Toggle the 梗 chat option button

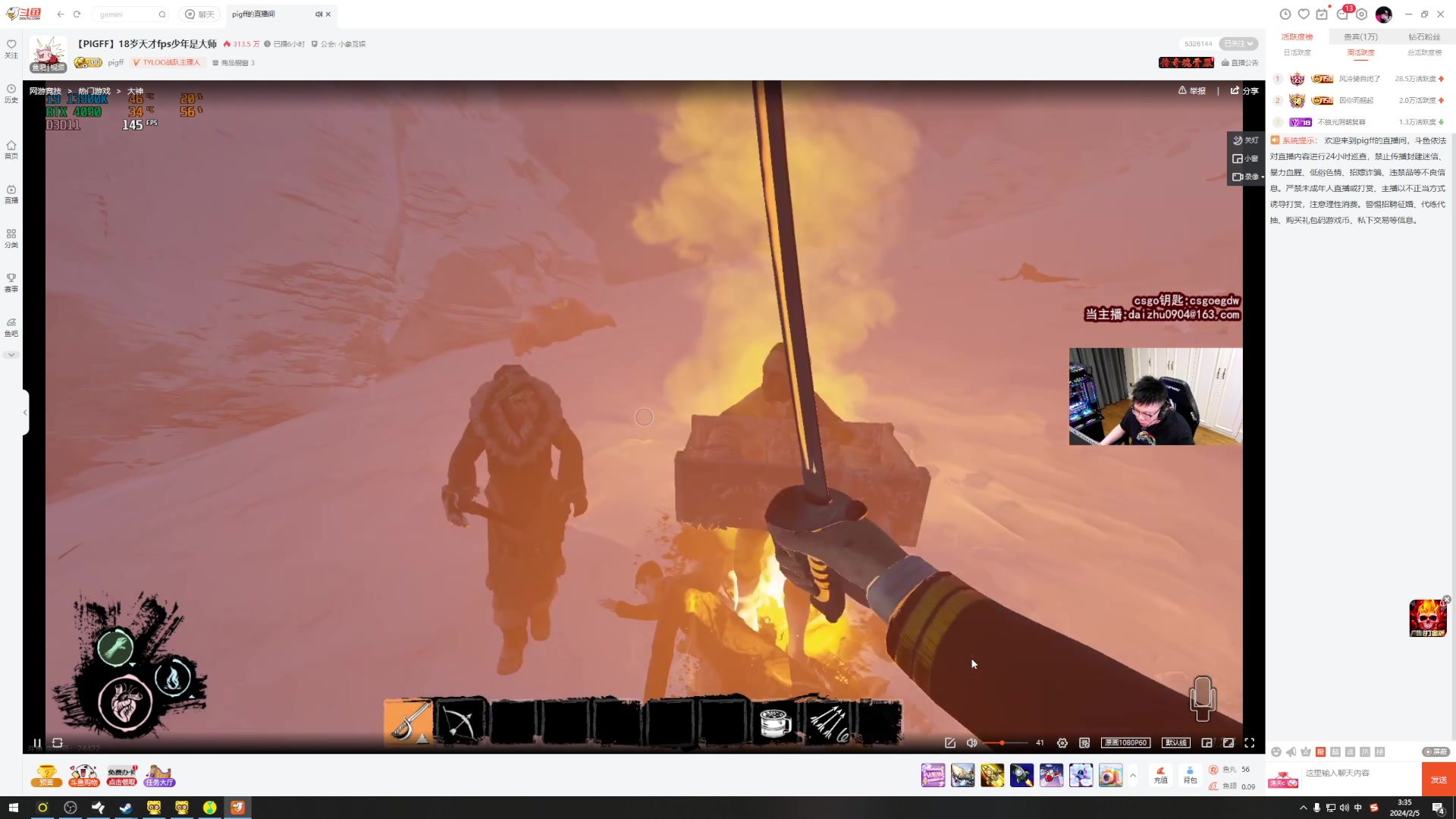(1379, 752)
